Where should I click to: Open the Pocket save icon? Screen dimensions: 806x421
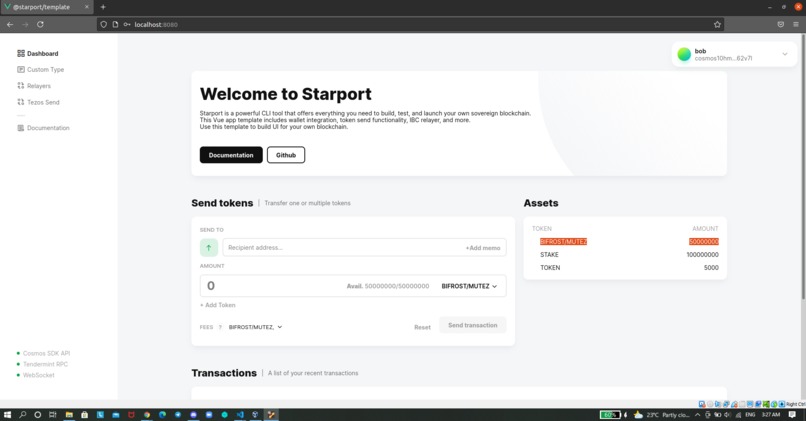pos(780,24)
